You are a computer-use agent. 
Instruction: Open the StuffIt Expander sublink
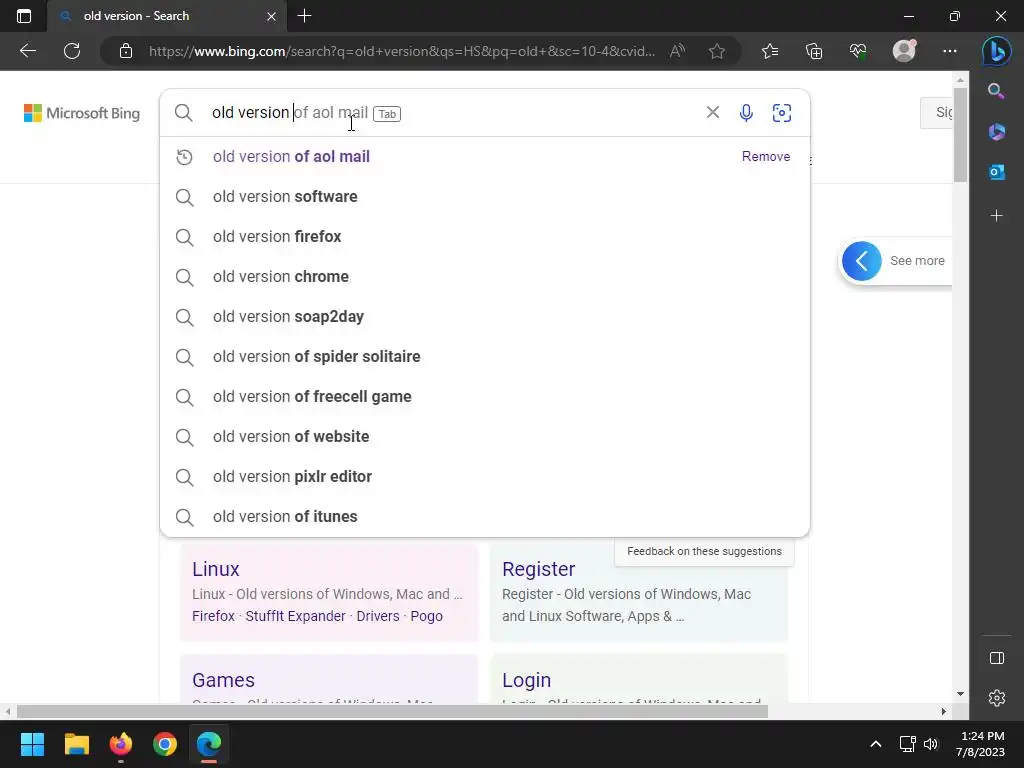(295, 616)
